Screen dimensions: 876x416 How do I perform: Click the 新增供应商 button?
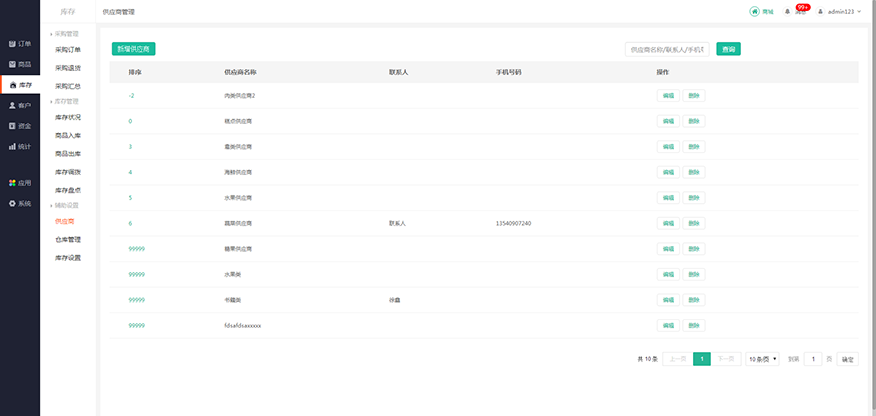pyautogui.click(x=134, y=49)
